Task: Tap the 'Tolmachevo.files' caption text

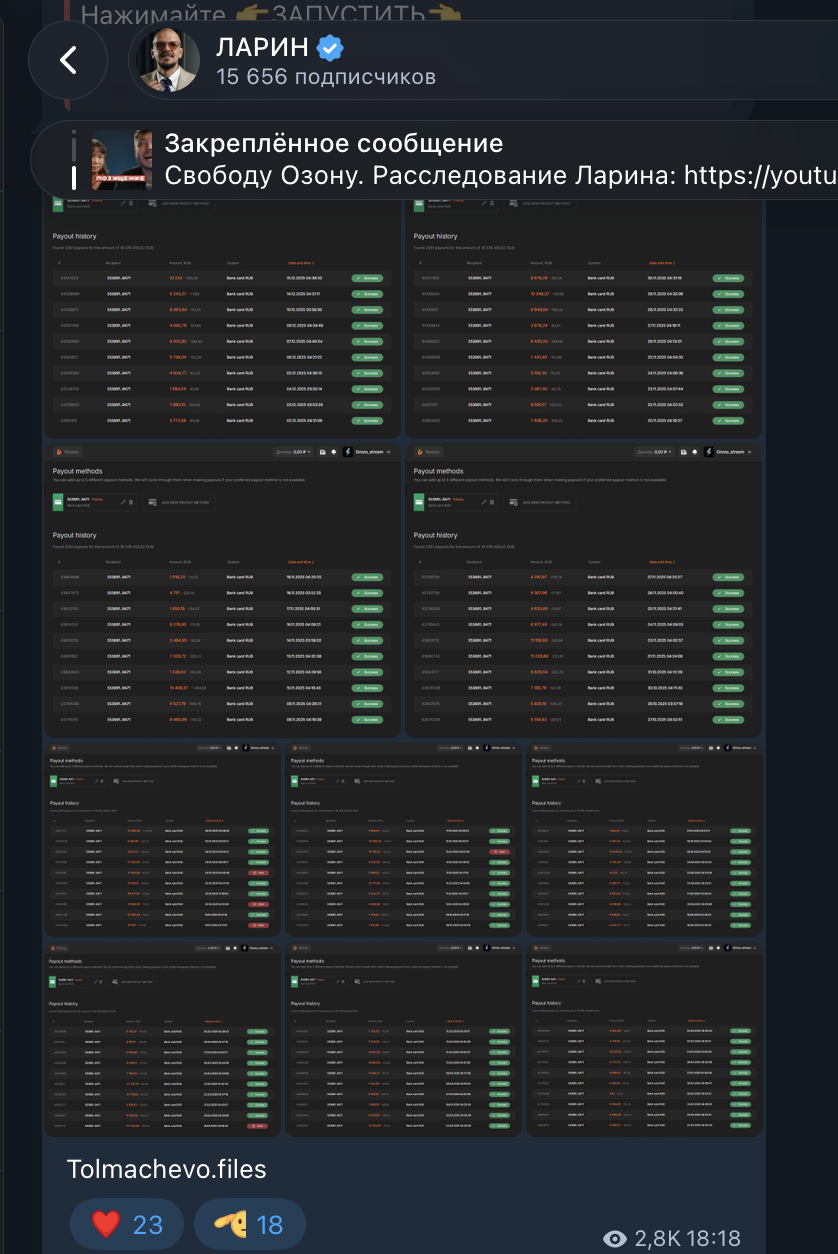Action: pos(166,1169)
